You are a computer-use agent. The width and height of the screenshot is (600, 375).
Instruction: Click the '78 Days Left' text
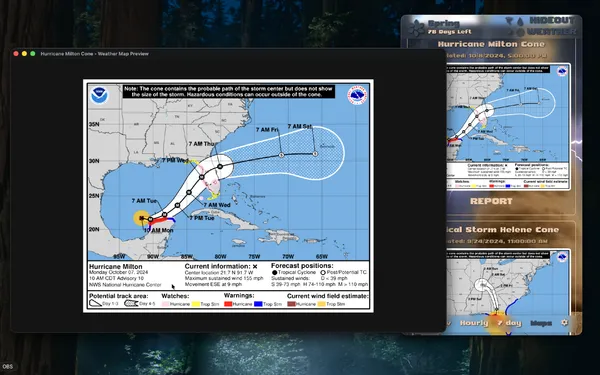coord(450,32)
